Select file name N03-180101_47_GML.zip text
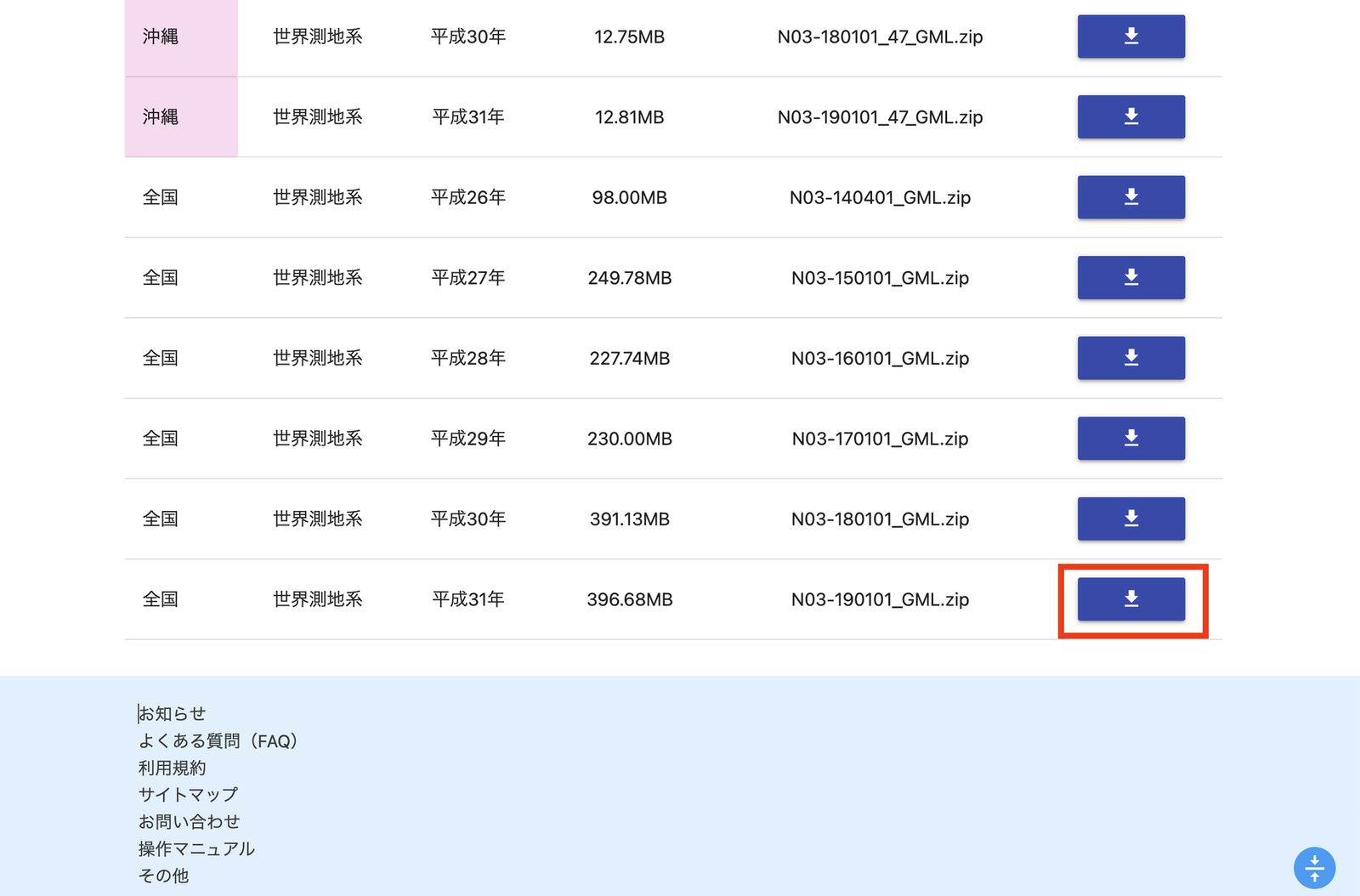 pyautogui.click(x=880, y=37)
